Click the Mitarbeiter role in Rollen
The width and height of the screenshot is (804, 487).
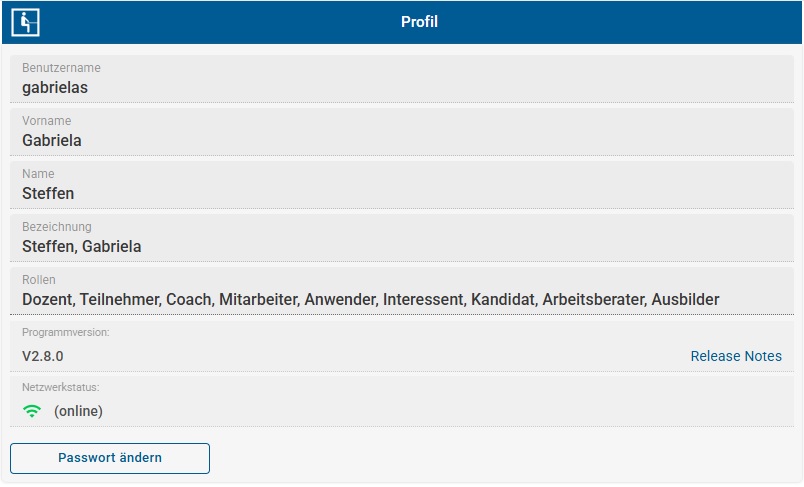[258, 299]
